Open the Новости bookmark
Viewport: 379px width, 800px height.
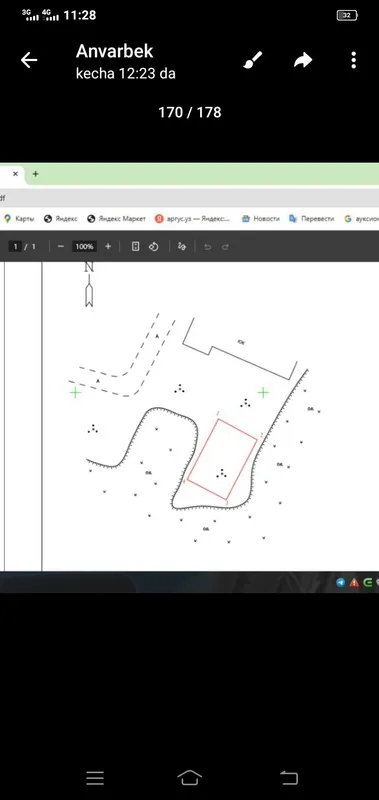(x=261, y=218)
